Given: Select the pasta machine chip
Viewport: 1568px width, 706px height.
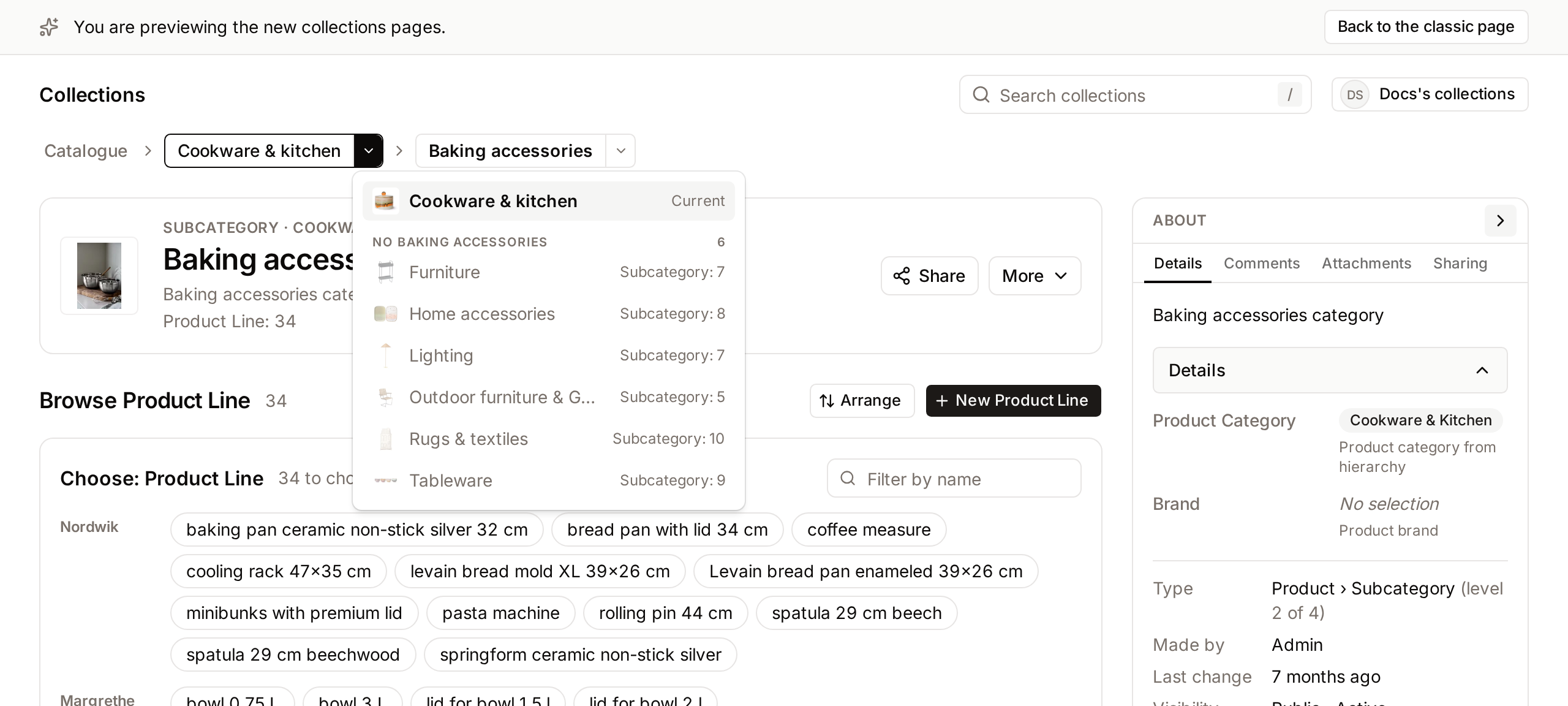Looking at the screenshot, I should [500, 613].
